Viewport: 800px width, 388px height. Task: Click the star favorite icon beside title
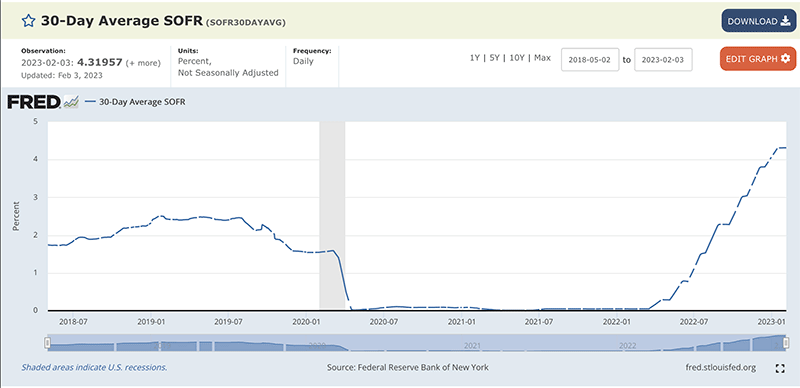(x=29, y=21)
